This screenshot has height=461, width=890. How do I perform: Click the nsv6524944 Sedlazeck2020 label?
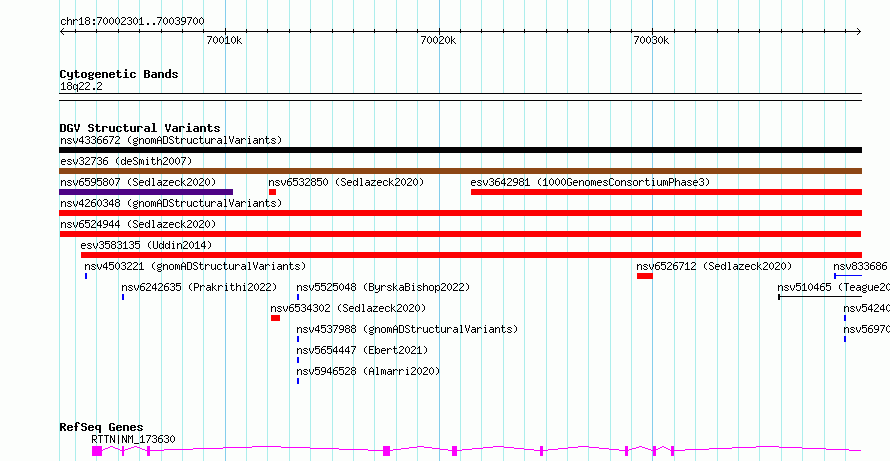[x=138, y=224]
